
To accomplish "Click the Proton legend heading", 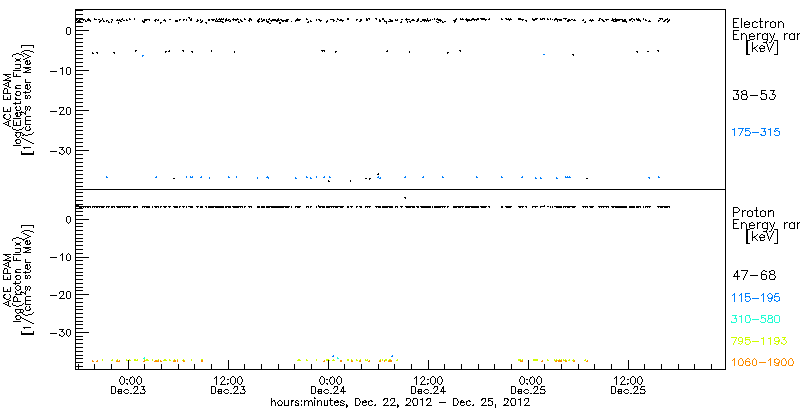I will 753,212.
